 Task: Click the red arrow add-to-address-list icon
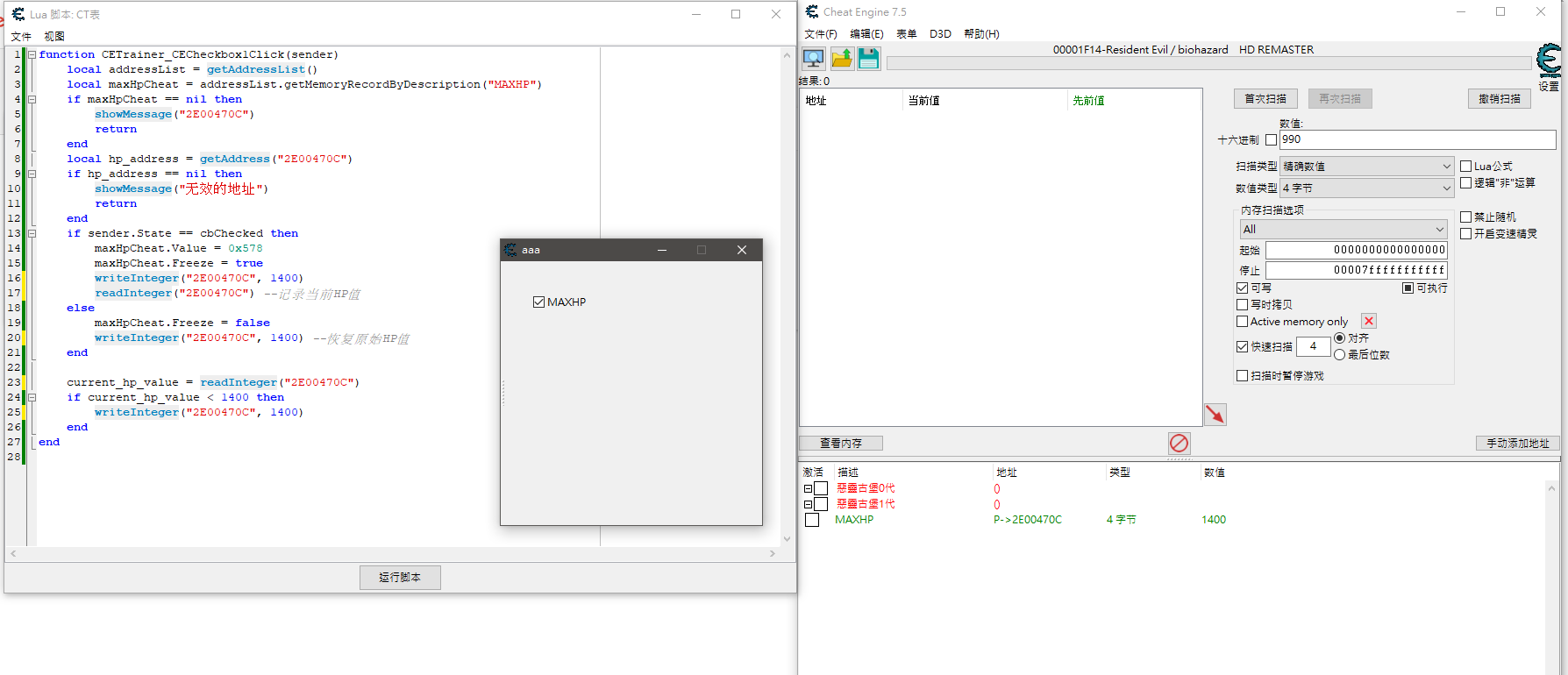coord(1215,415)
